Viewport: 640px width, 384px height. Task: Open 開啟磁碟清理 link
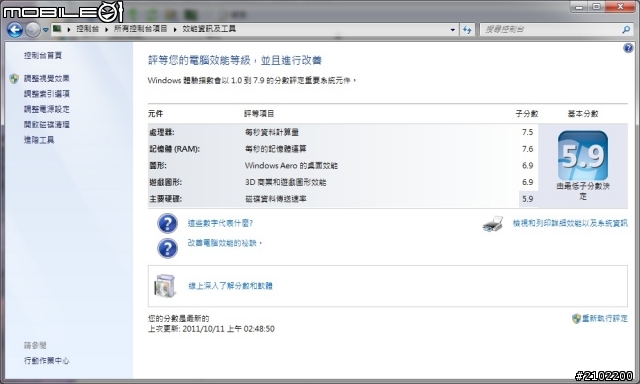click(x=47, y=124)
